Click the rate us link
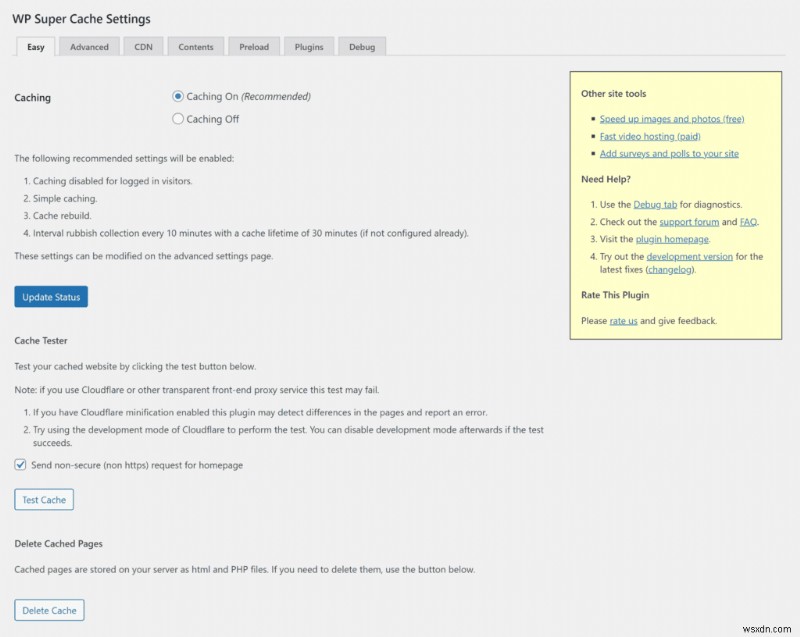 tap(623, 321)
